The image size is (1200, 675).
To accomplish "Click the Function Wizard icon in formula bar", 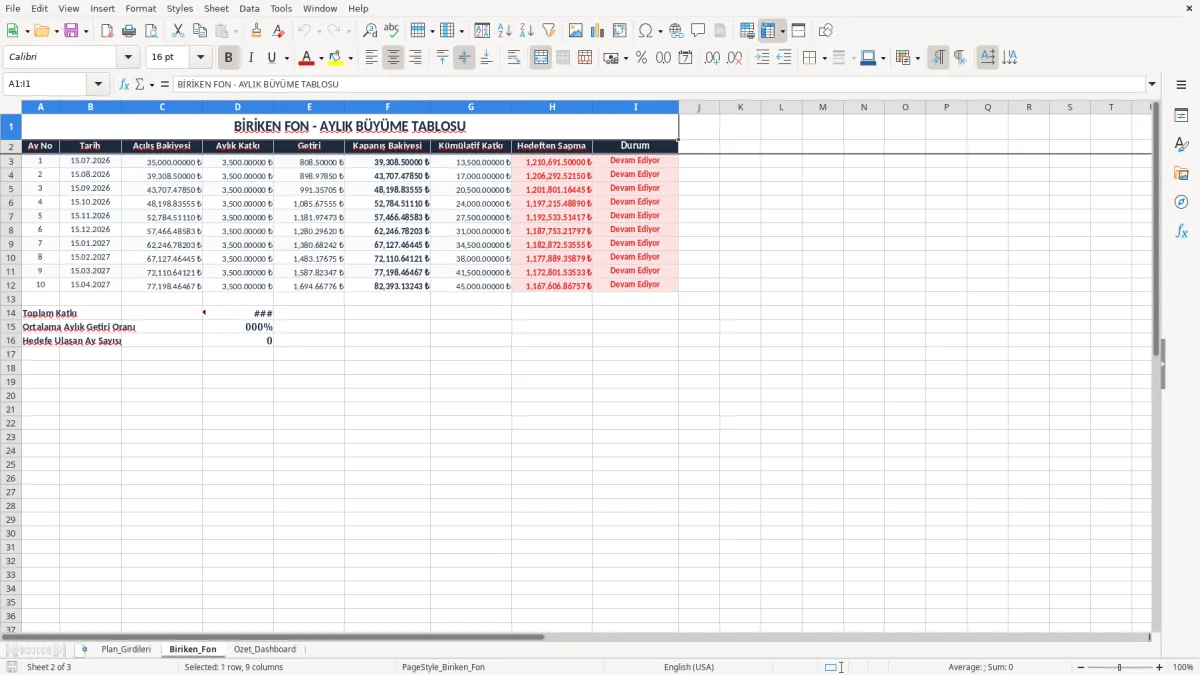I will 125,85.
